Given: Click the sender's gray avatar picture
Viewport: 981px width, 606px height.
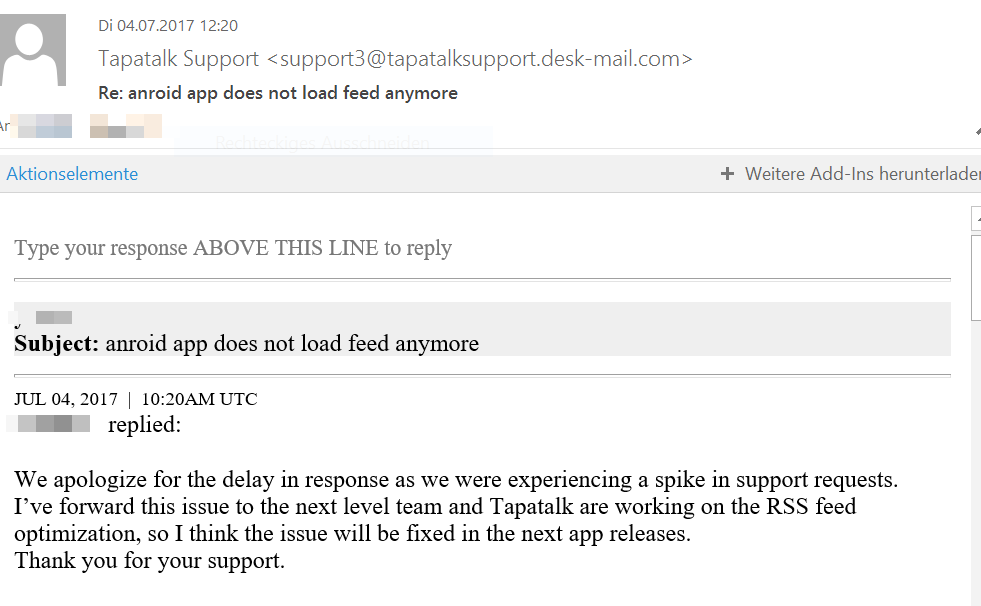Looking at the screenshot, I should pos(33,50).
